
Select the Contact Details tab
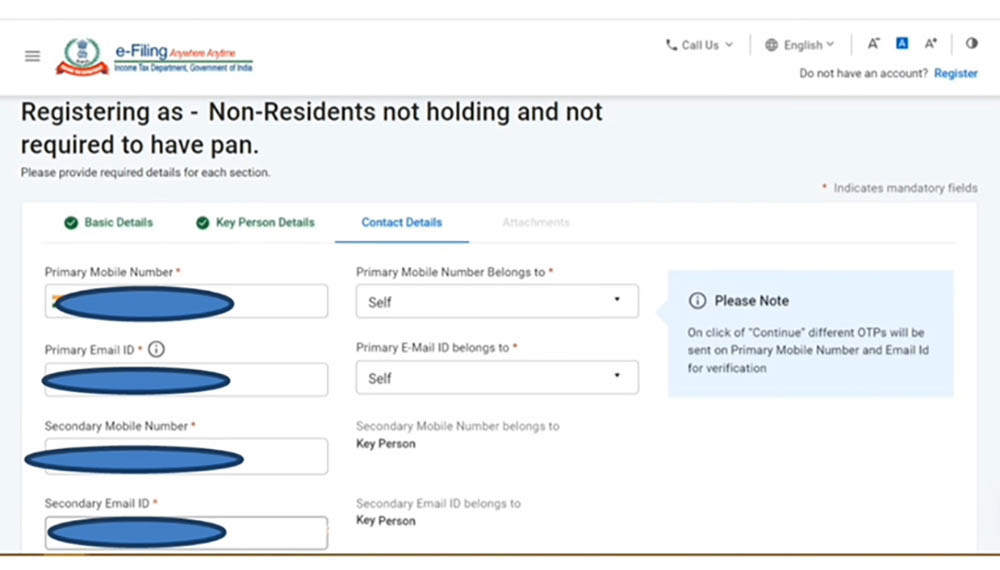[401, 222]
